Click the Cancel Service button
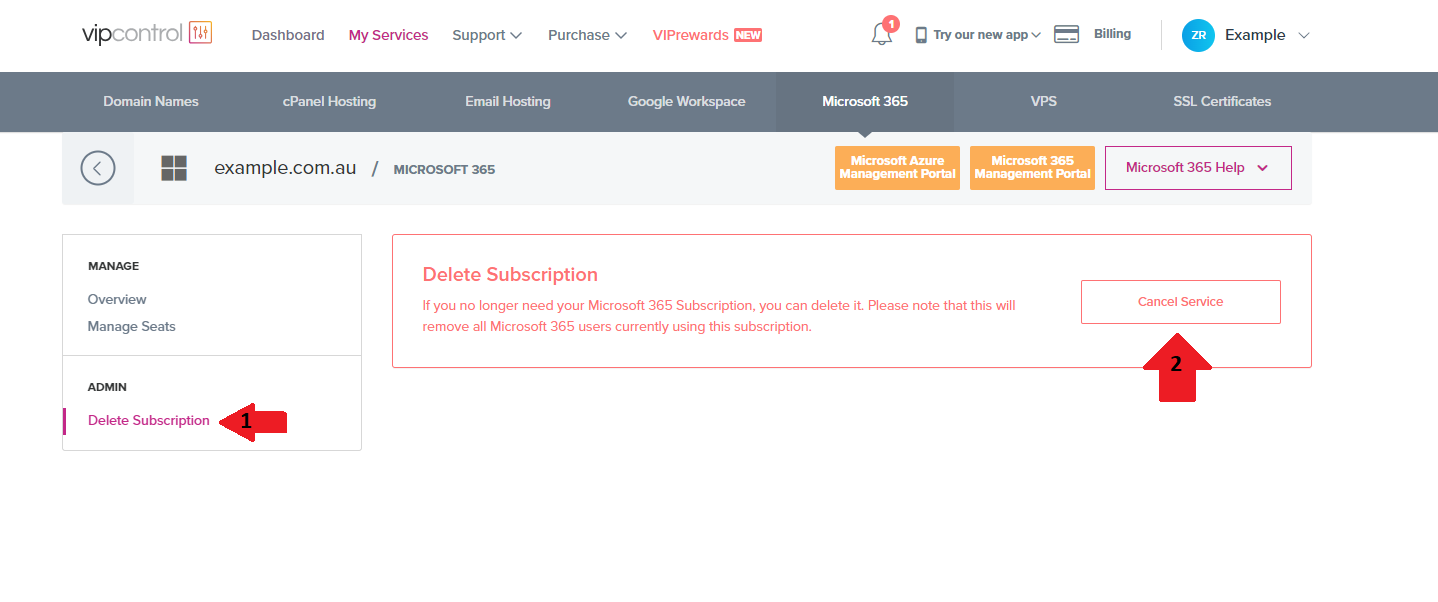The height and width of the screenshot is (602, 1438). click(1181, 302)
